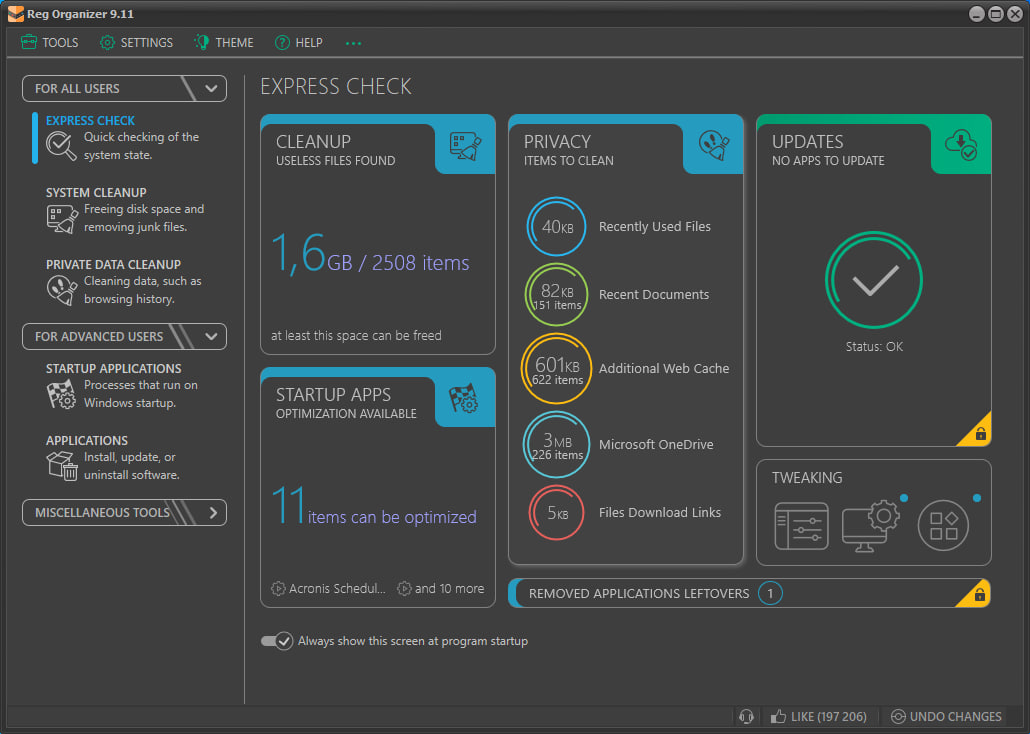
Task: Open the Theme menu
Action: 223,43
